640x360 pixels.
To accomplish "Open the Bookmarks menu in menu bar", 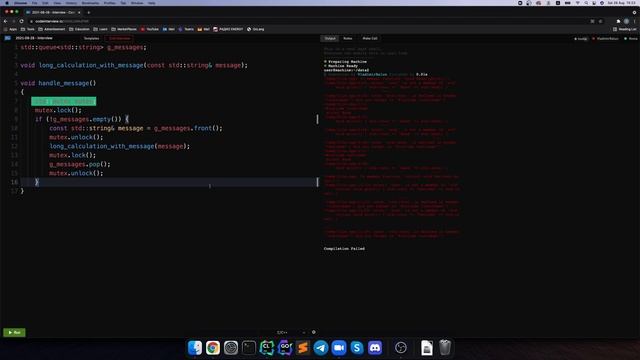I will pyautogui.click(x=90, y=3).
